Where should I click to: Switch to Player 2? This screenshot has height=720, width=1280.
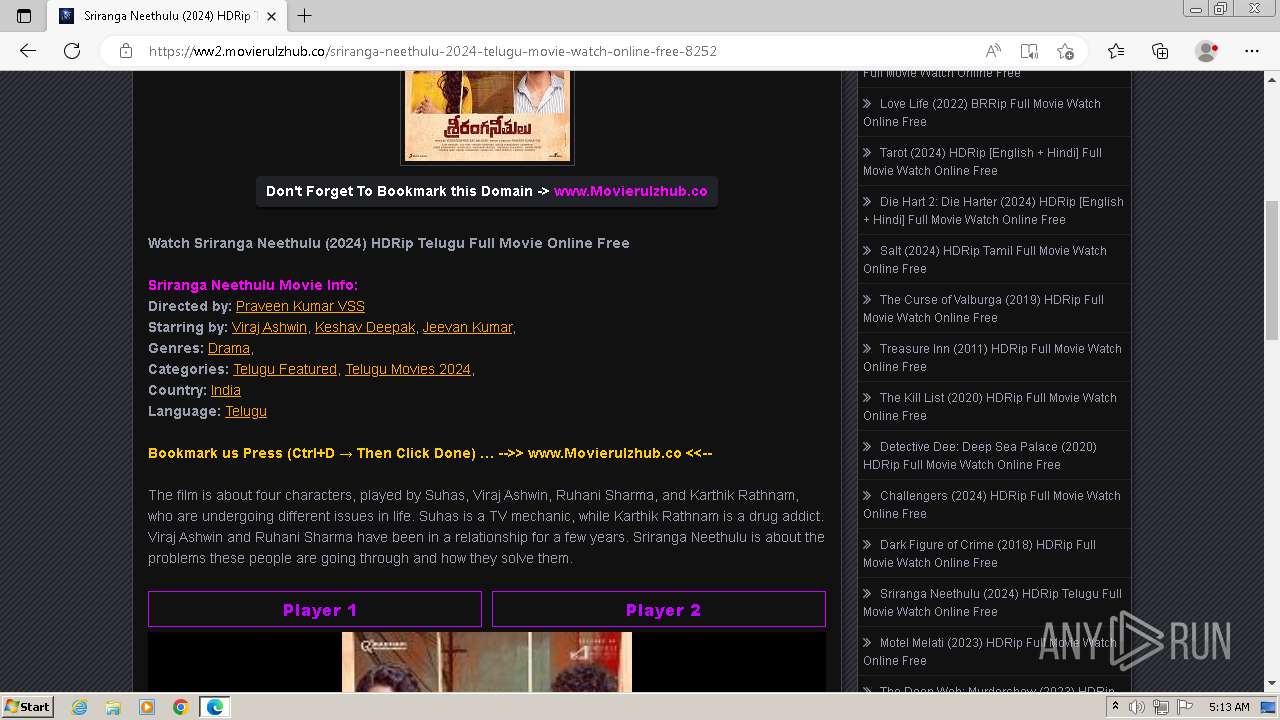pos(659,609)
